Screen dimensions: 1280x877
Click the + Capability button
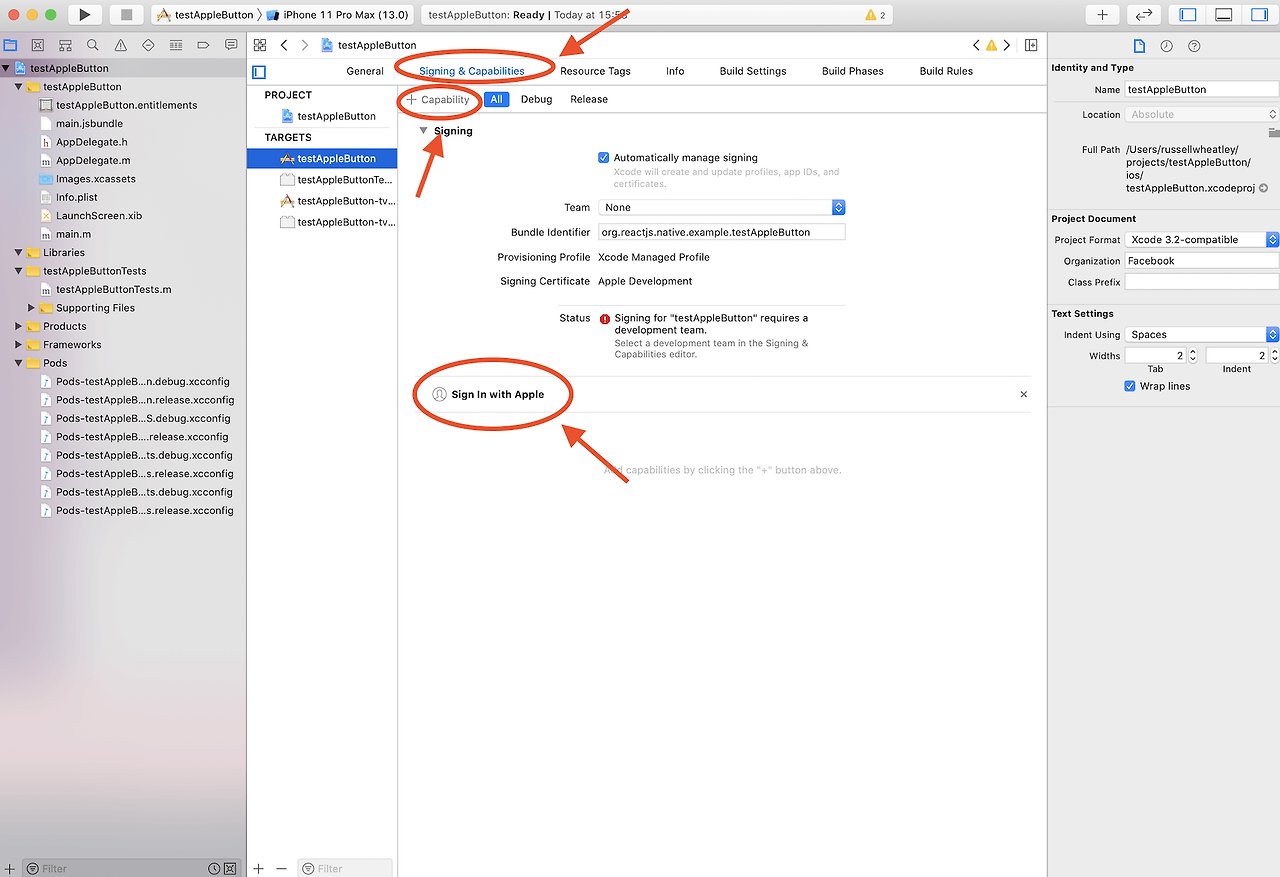pos(438,100)
